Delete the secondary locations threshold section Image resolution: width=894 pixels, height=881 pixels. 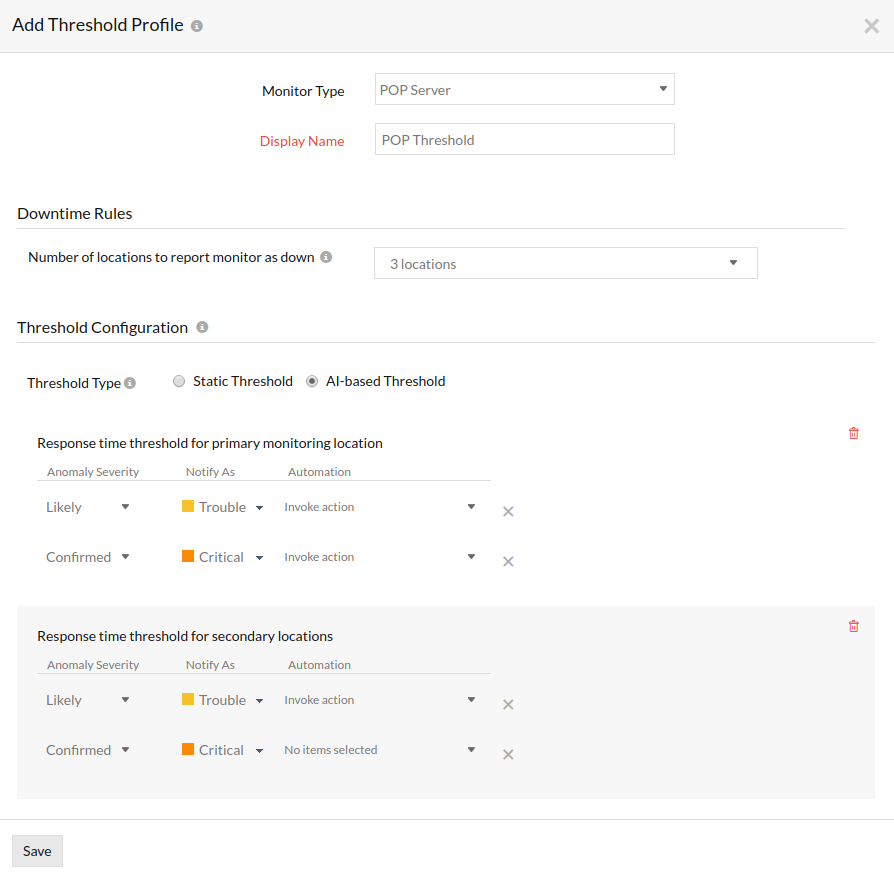(853, 626)
